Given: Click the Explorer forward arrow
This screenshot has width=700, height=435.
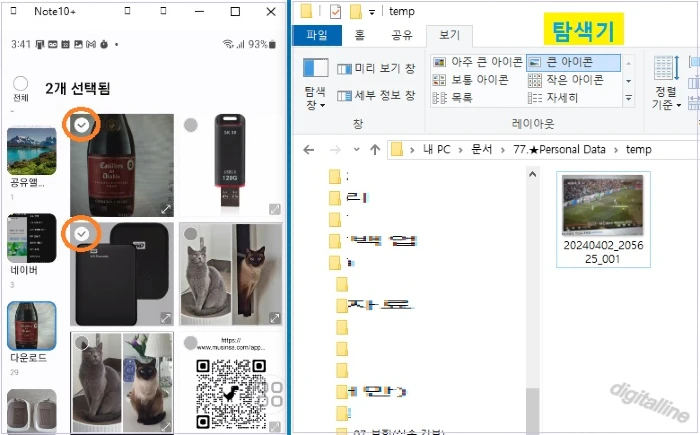Looking at the screenshot, I should pyautogui.click(x=335, y=150).
